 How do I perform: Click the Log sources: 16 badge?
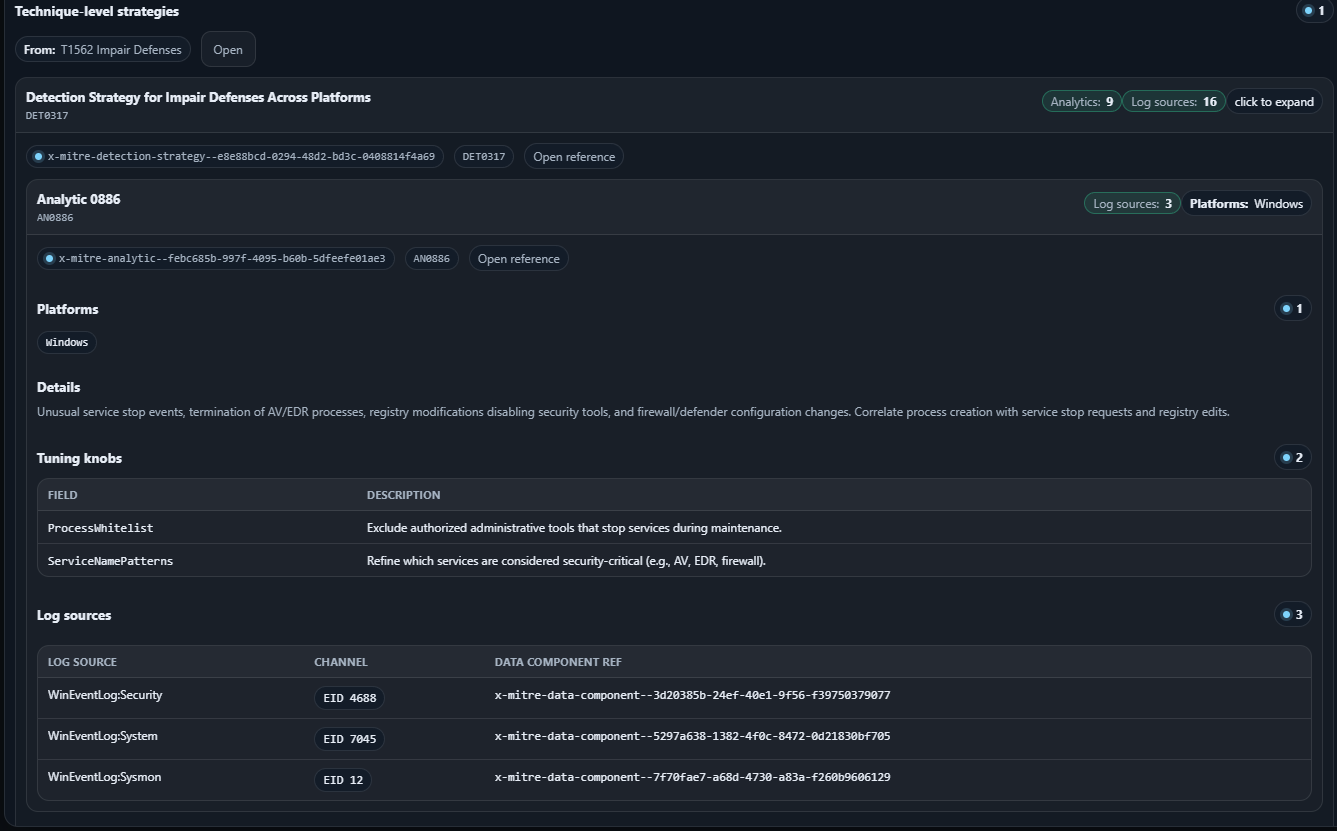1173,102
